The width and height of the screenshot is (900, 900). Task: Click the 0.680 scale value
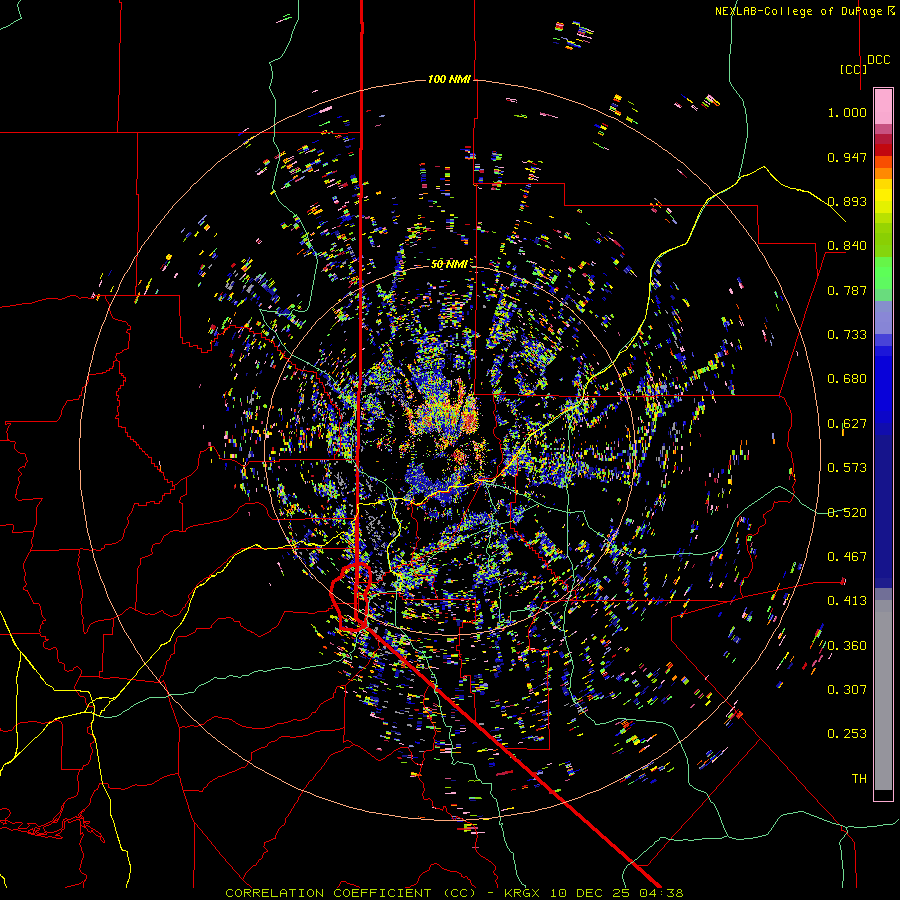pyautogui.click(x=847, y=379)
